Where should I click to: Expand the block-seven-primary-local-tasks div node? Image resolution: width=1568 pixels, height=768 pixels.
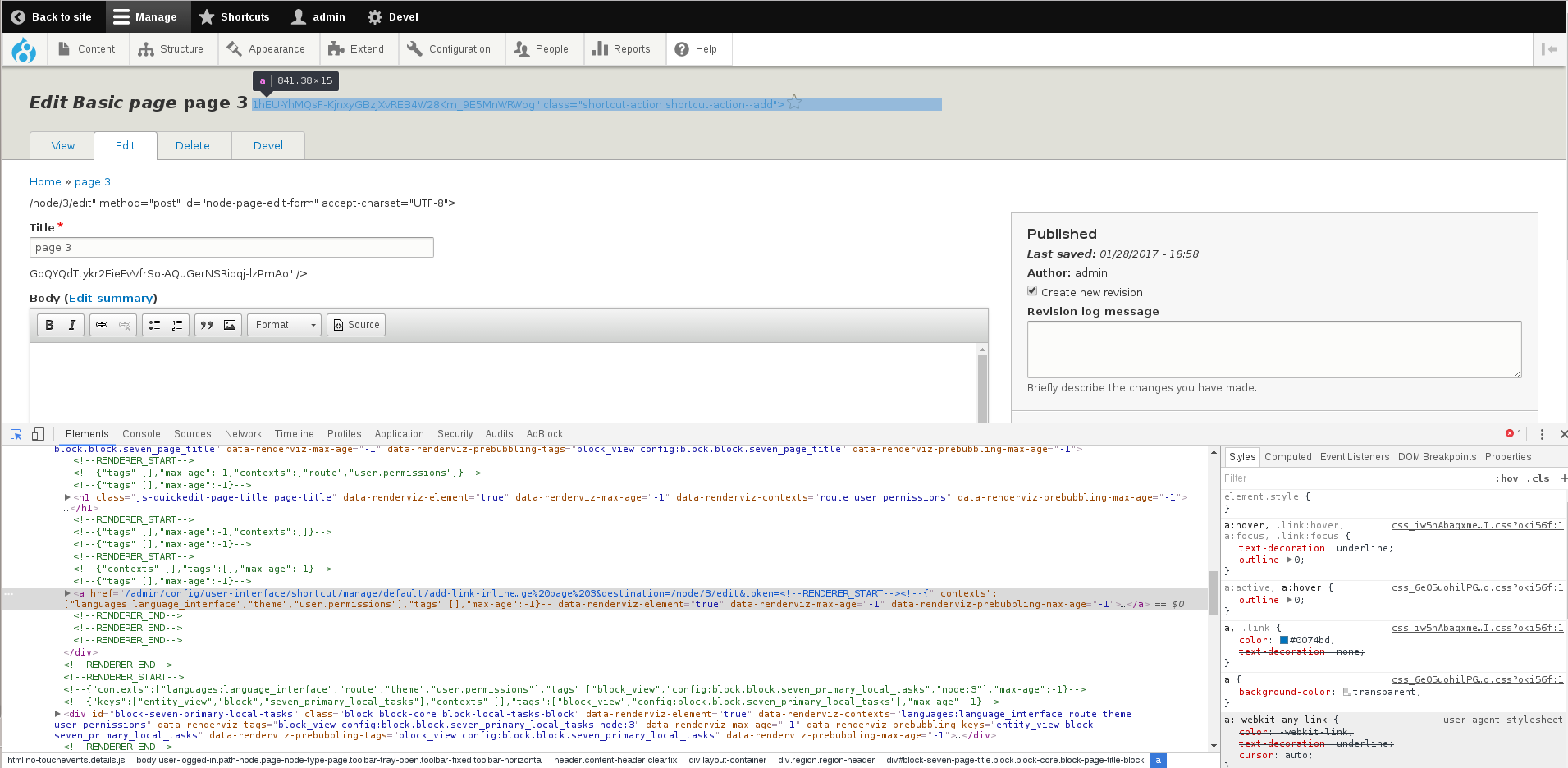click(57, 714)
